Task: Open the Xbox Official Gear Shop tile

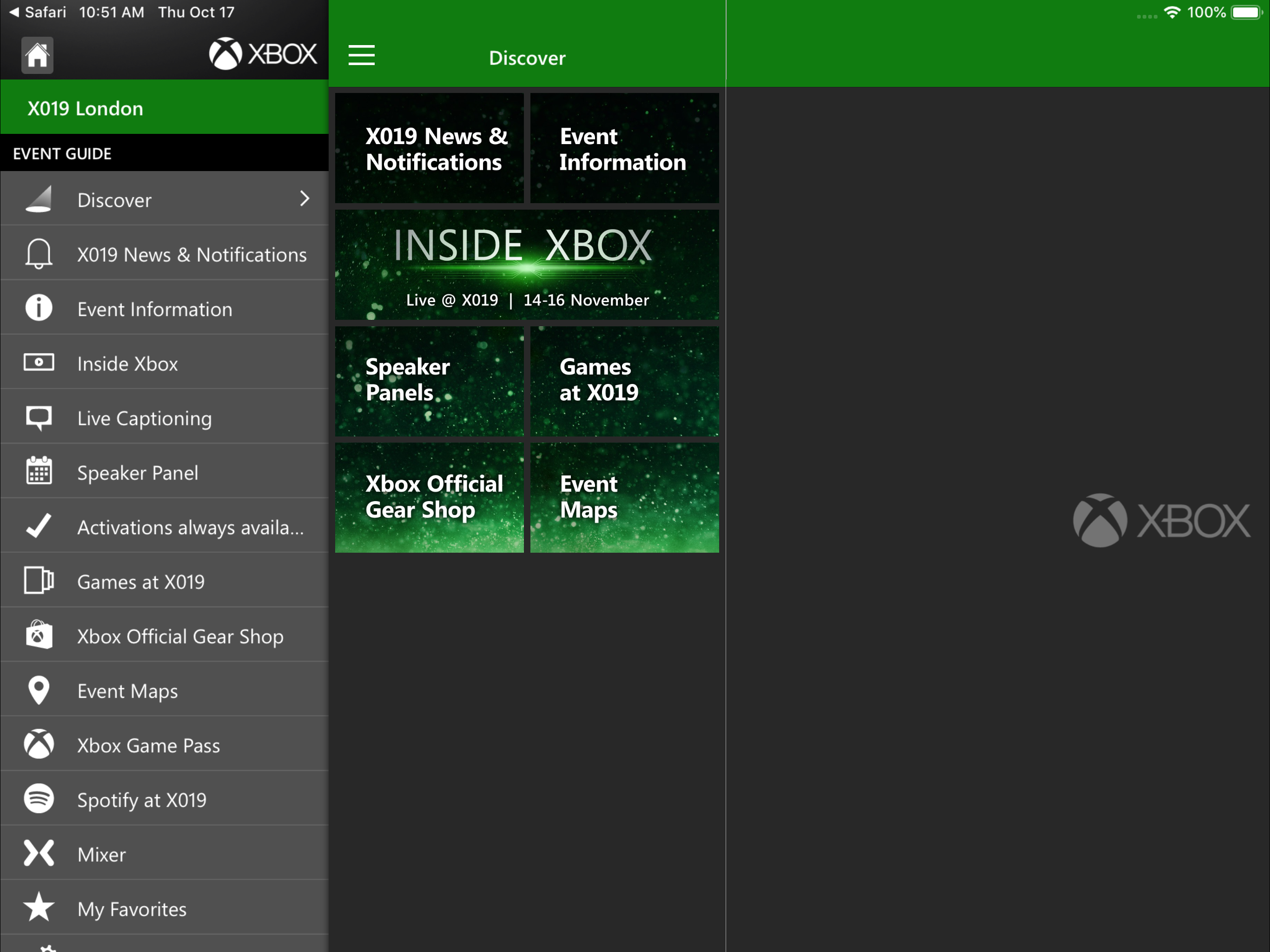Action: tap(429, 498)
